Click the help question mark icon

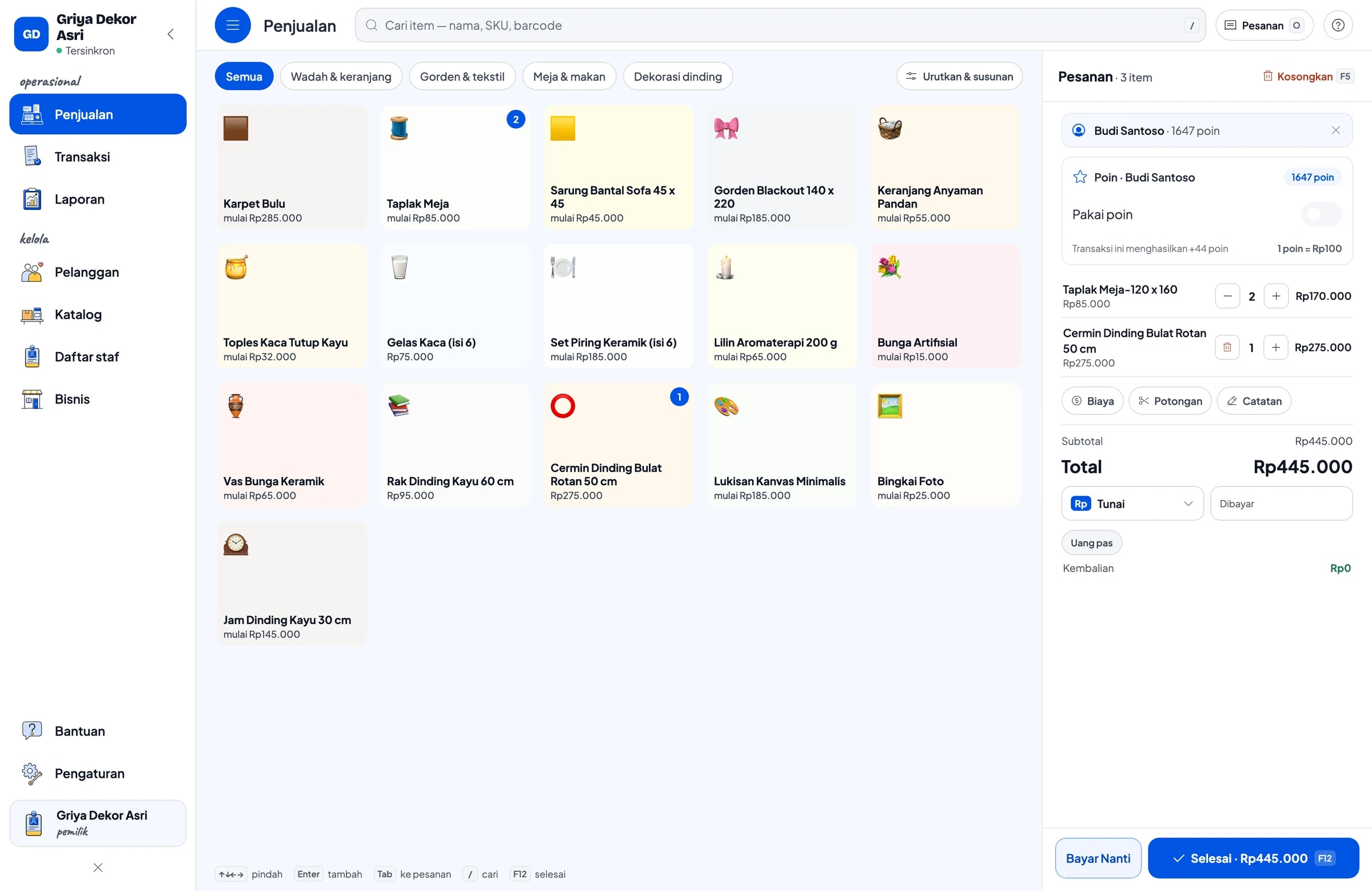click(1337, 25)
